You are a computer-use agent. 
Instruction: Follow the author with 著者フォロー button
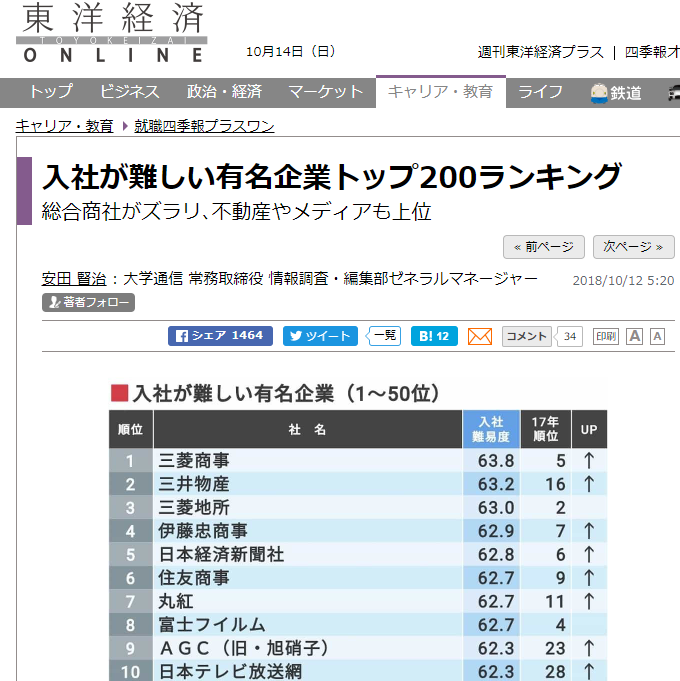pyautogui.click(x=88, y=302)
